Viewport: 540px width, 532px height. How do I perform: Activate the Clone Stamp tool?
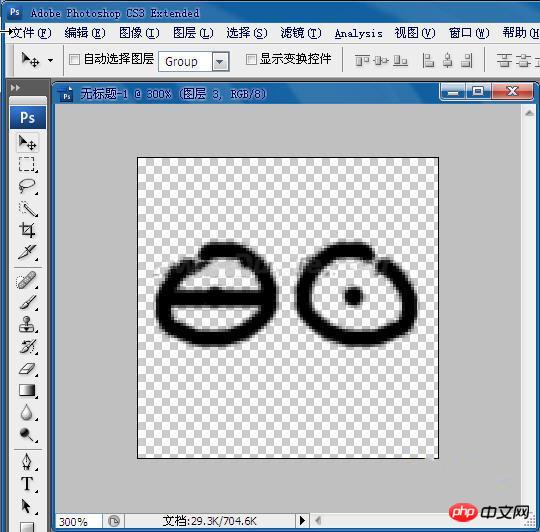[x=27, y=325]
